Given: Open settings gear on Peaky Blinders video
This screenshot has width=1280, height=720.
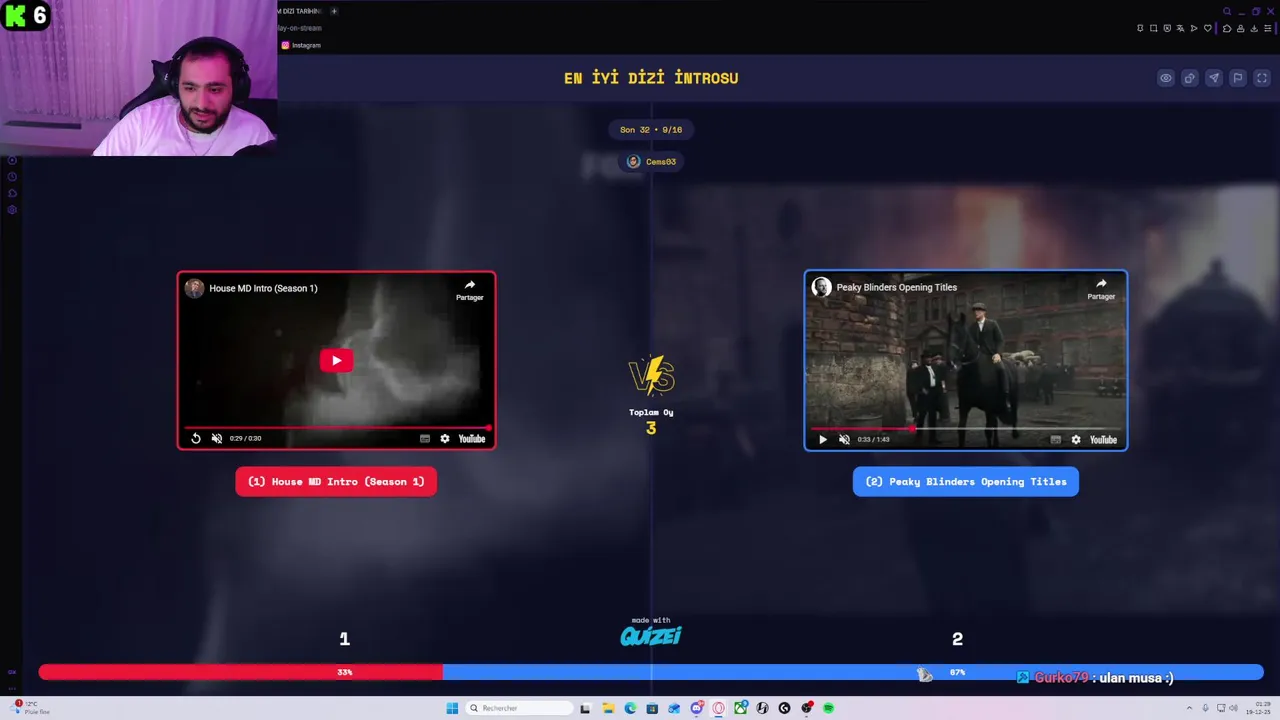Looking at the screenshot, I should [x=1076, y=439].
